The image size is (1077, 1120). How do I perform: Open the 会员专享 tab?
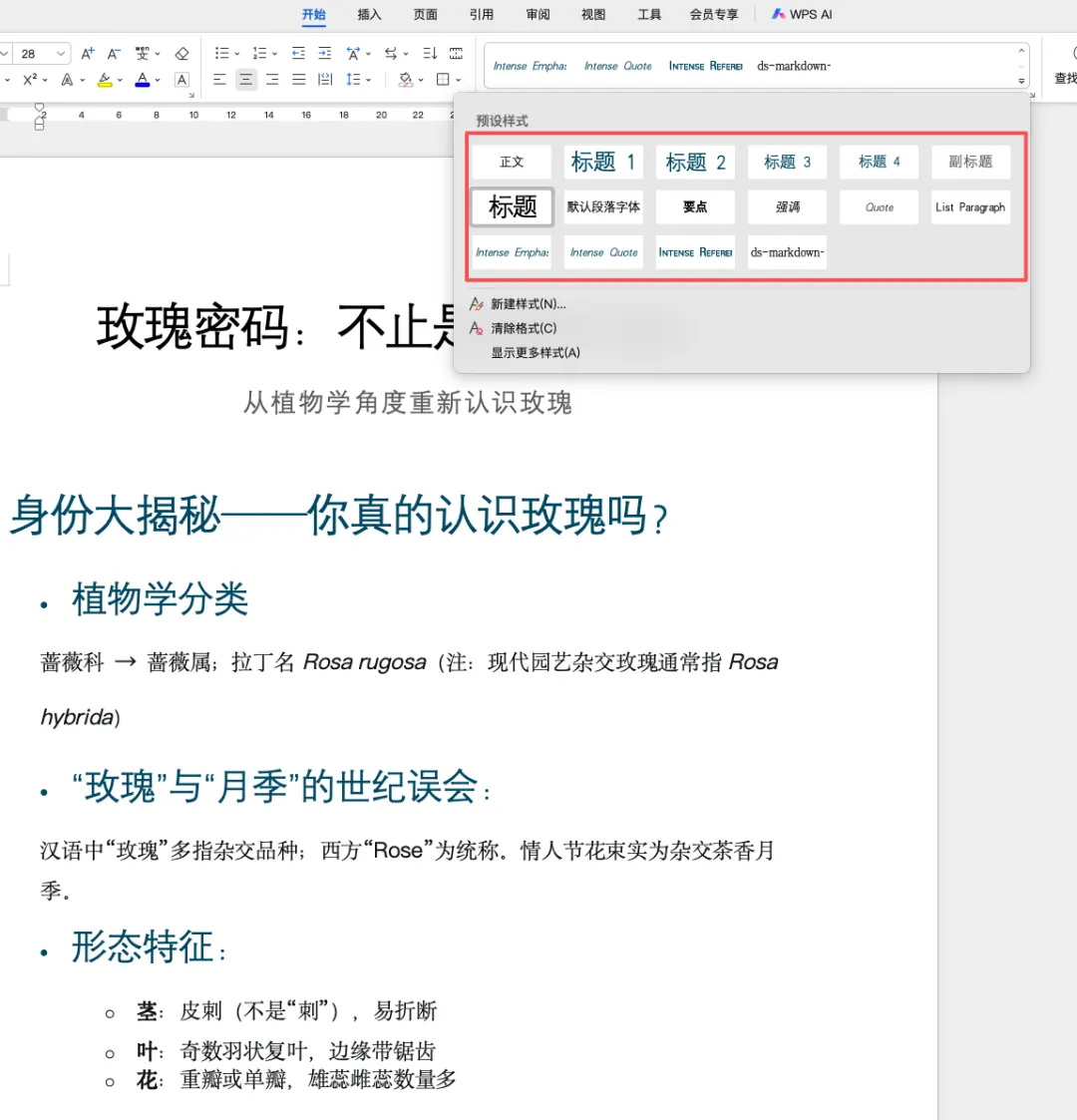pos(714,14)
